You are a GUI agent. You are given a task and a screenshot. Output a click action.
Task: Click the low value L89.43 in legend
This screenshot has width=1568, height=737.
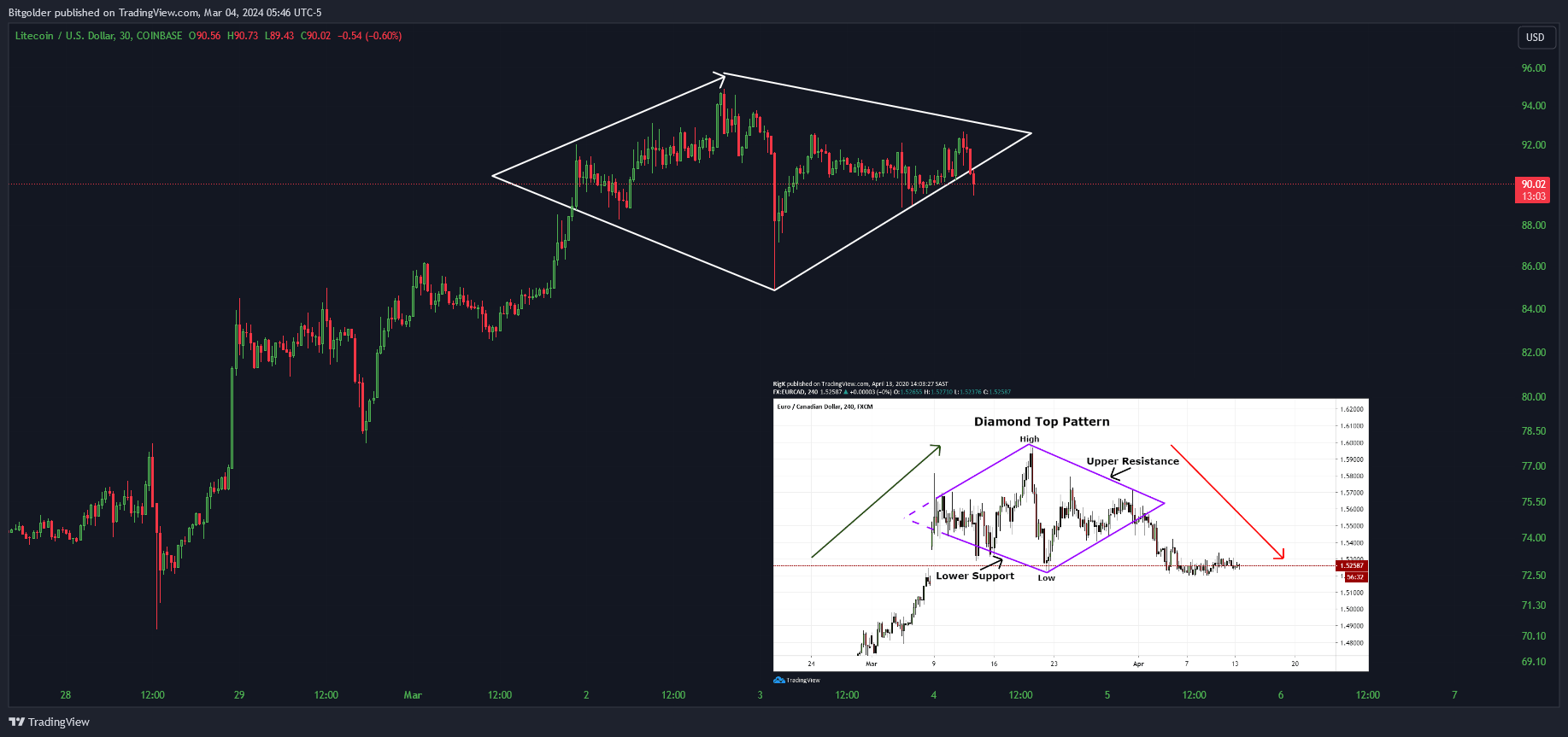[279, 36]
